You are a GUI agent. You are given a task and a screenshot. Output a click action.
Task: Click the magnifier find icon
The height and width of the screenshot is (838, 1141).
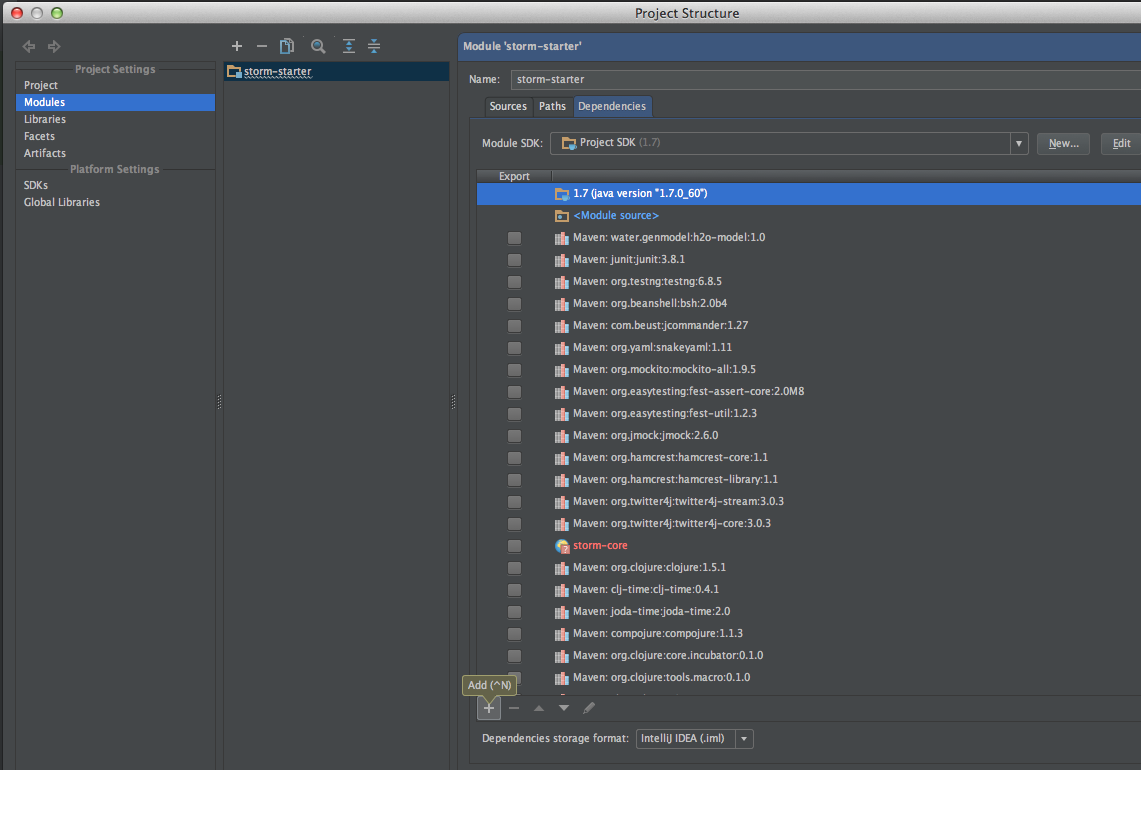click(x=318, y=46)
